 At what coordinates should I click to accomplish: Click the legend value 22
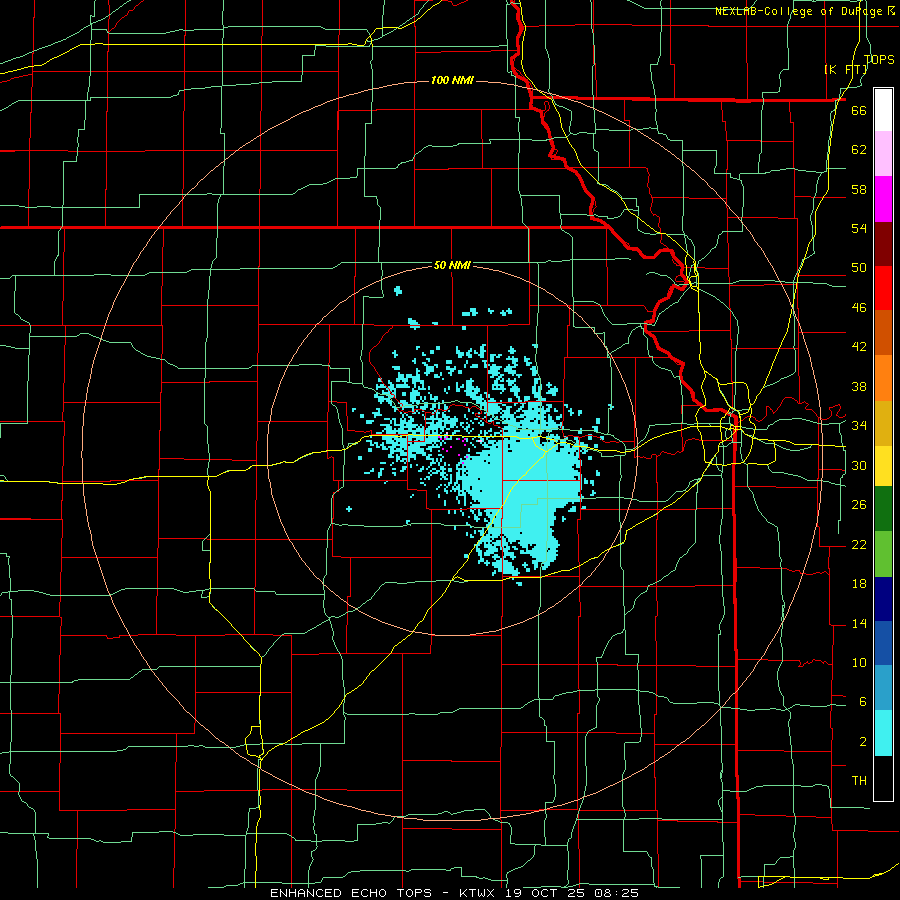pyautogui.click(x=859, y=544)
